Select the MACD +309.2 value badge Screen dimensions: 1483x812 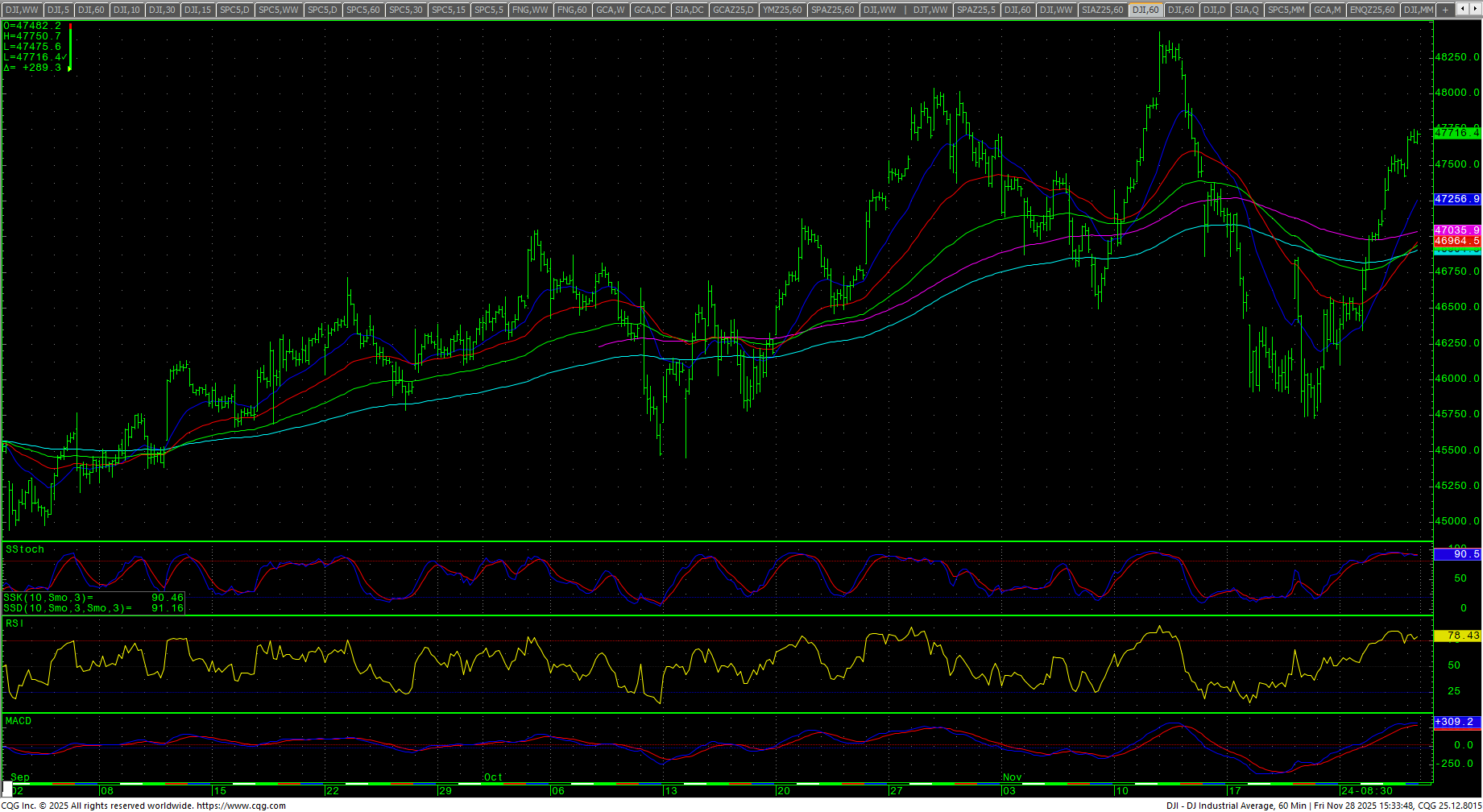click(x=1457, y=722)
